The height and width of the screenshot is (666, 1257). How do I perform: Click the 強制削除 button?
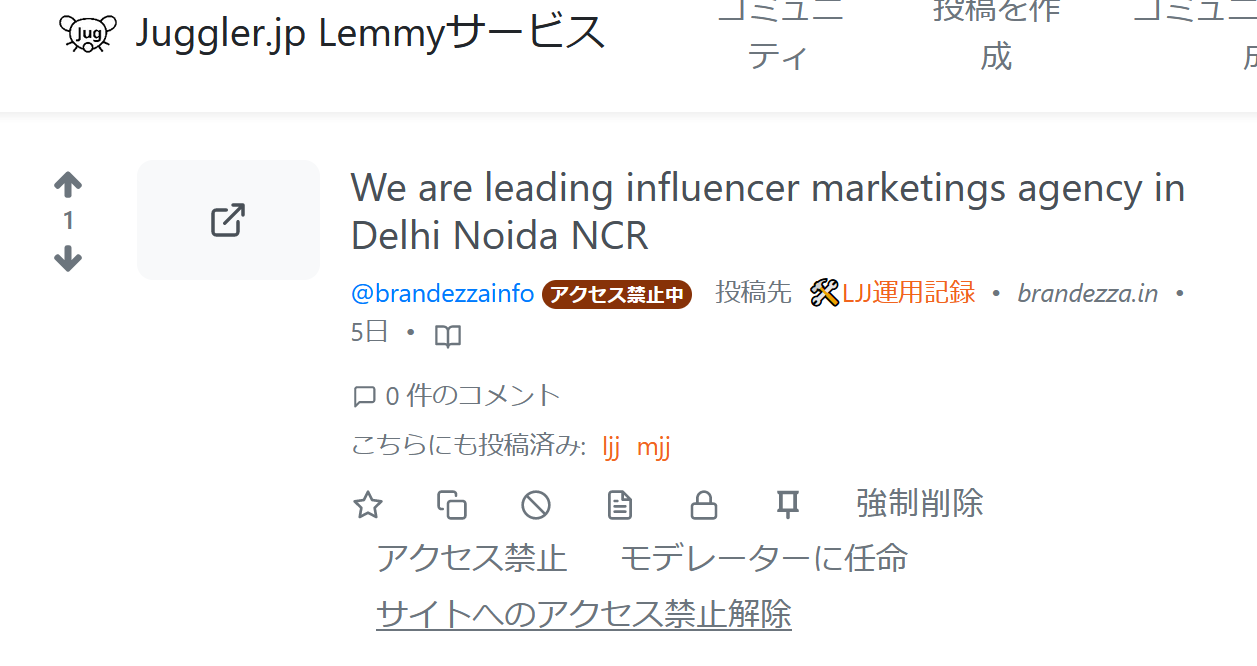(919, 503)
